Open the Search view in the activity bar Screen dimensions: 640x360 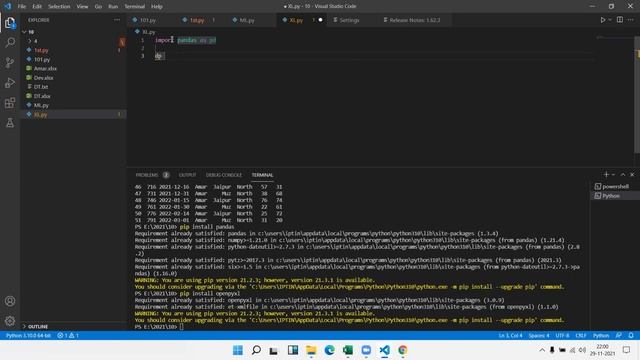point(10,42)
